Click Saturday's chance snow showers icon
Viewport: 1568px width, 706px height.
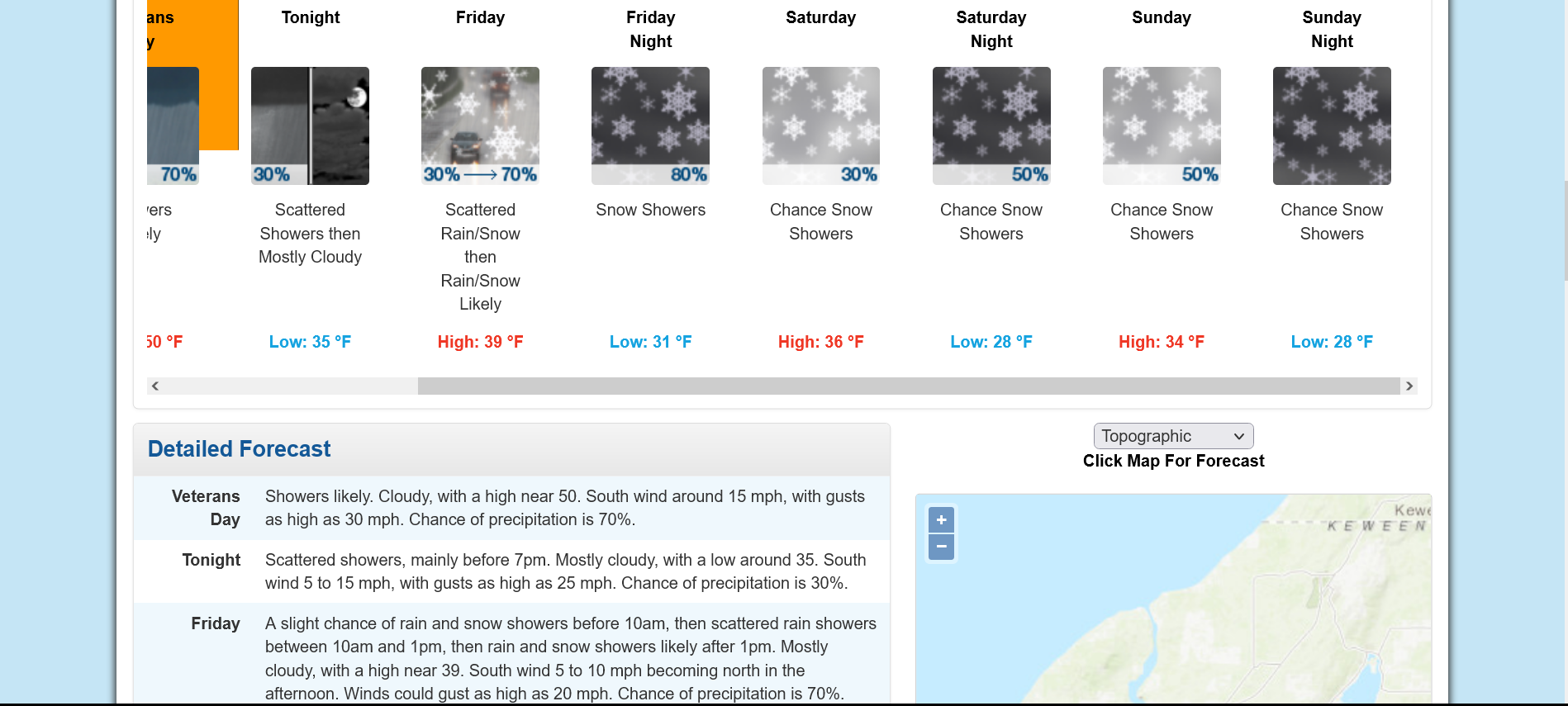pos(820,126)
